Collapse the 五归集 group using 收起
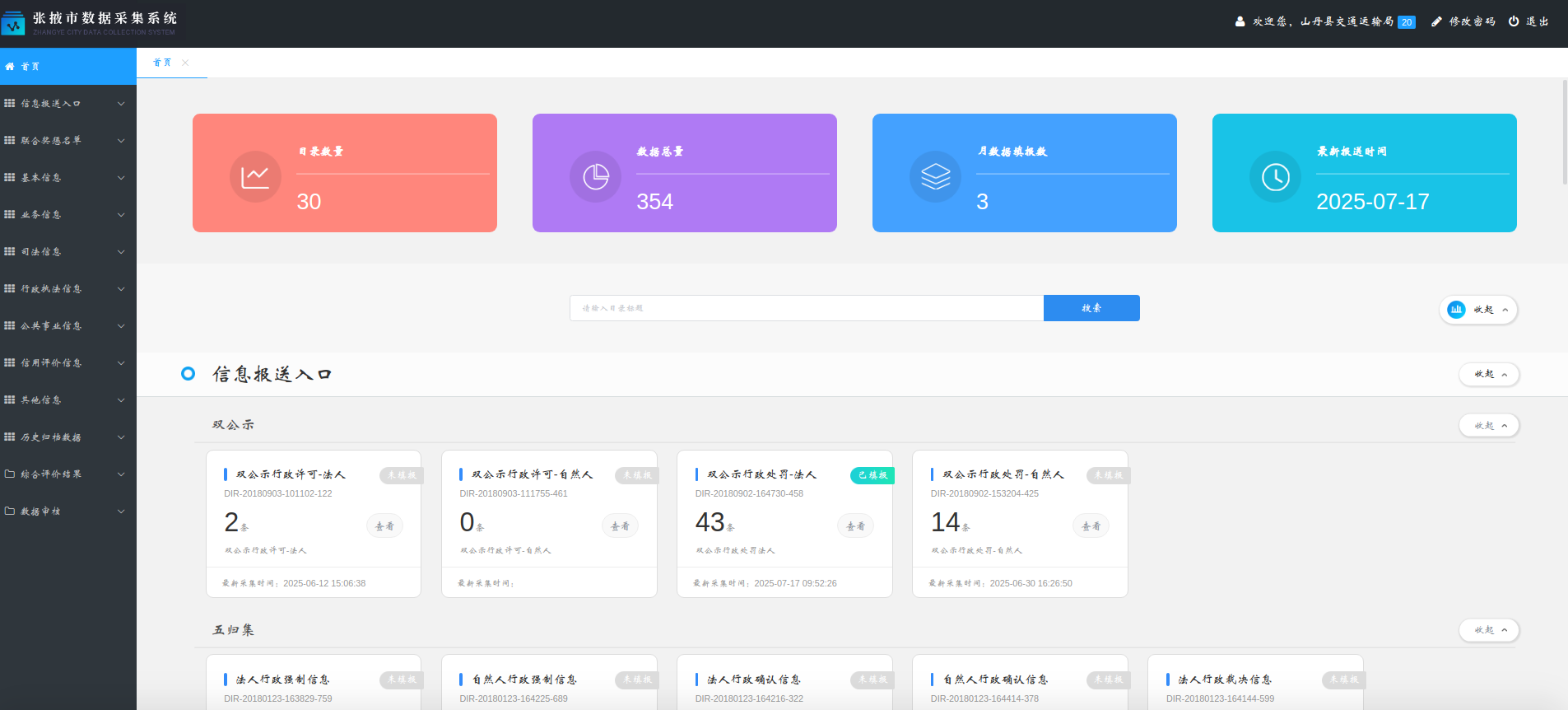Screen dimensions: 1568x710 [x=1489, y=630]
